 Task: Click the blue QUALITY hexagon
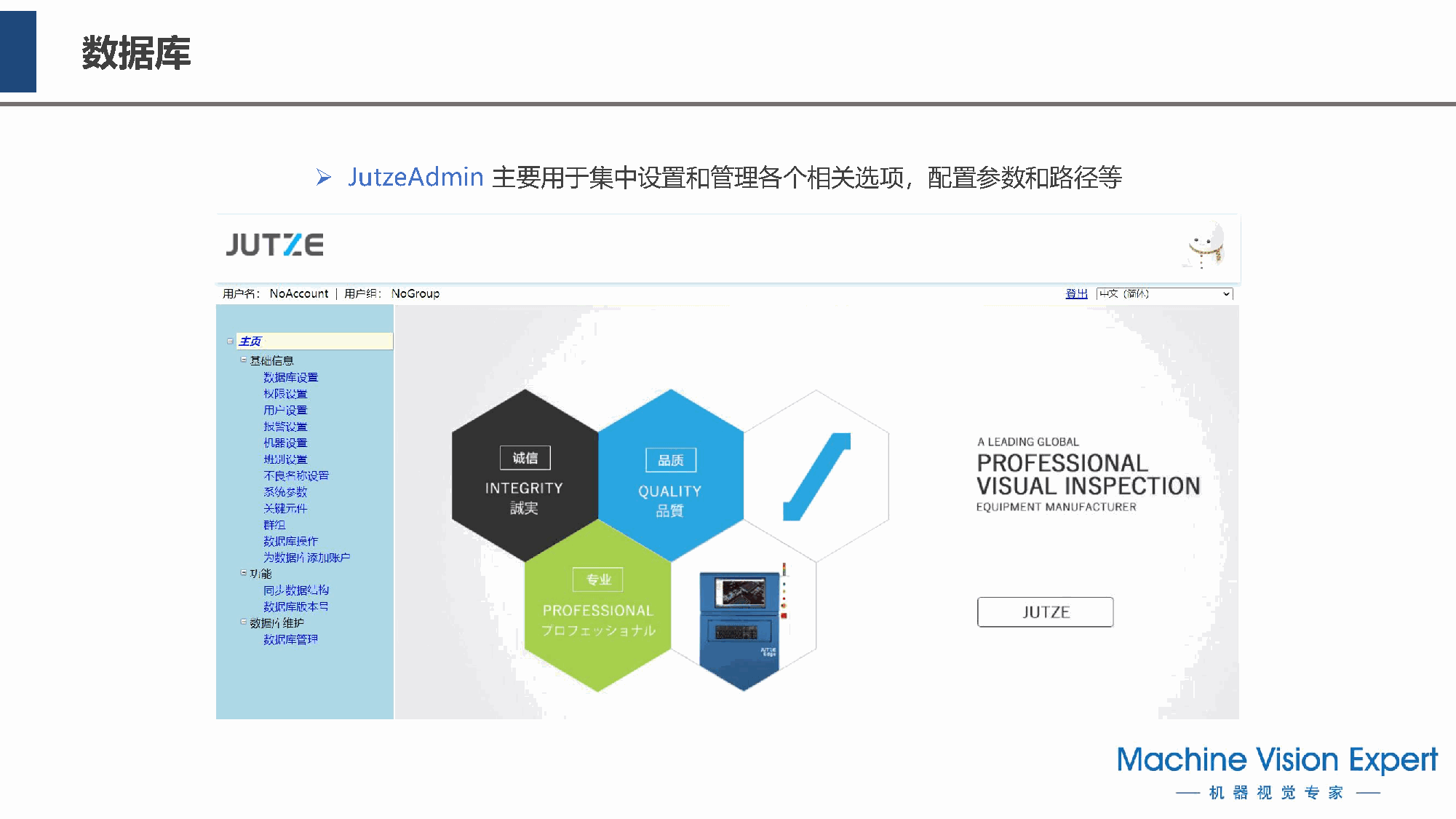pos(670,475)
